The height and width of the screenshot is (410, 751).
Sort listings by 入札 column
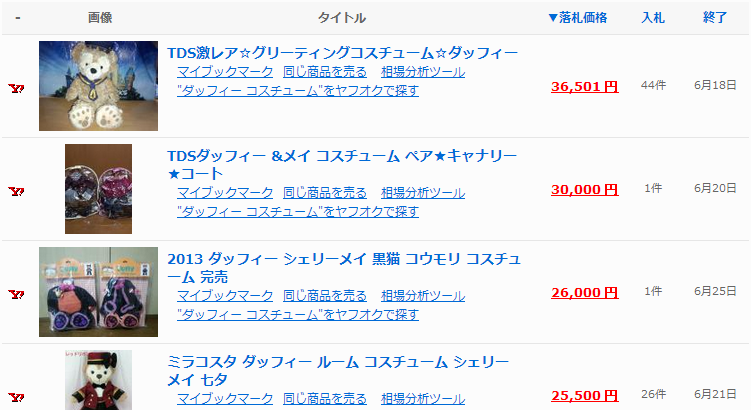(653, 18)
